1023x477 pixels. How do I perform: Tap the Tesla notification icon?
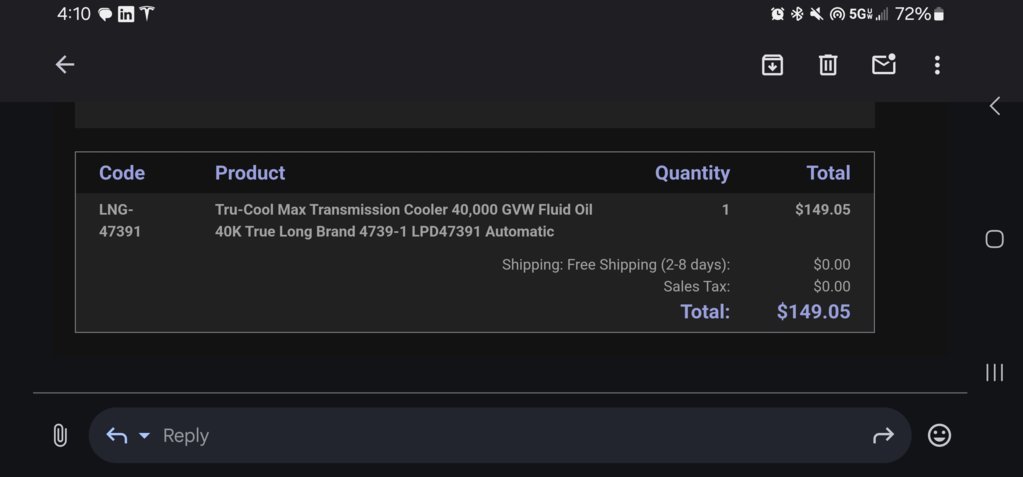click(147, 14)
